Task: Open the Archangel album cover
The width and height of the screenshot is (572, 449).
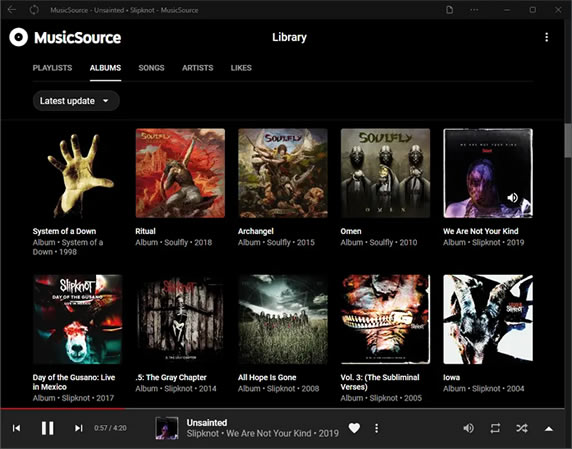Action: coord(283,173)
